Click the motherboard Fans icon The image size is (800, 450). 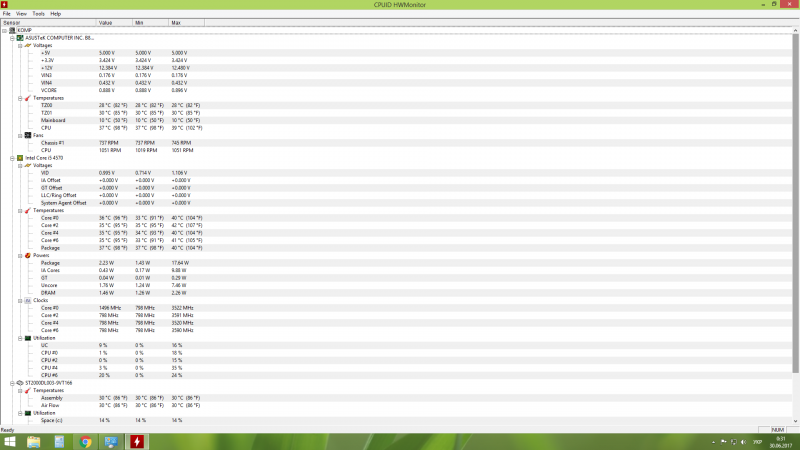click(x=27, y=134)
